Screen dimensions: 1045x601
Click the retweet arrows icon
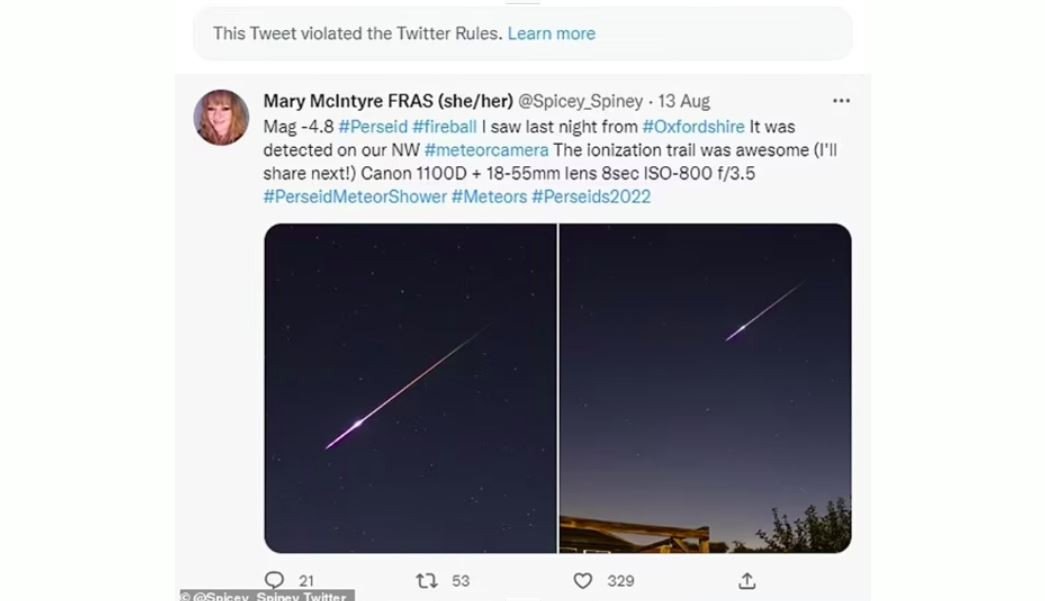tap(427, 581)
